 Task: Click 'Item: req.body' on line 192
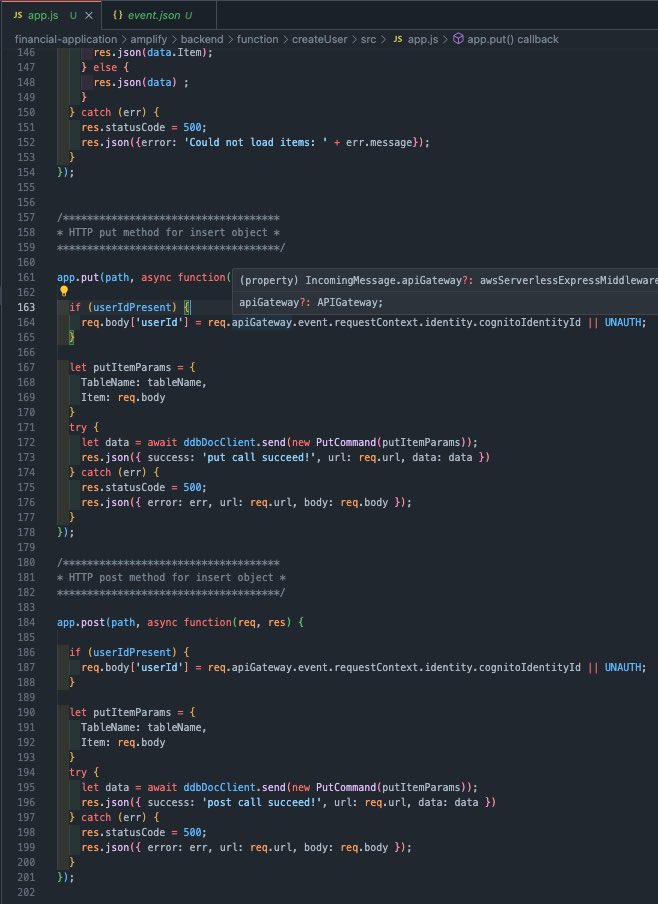pos(123,742)
